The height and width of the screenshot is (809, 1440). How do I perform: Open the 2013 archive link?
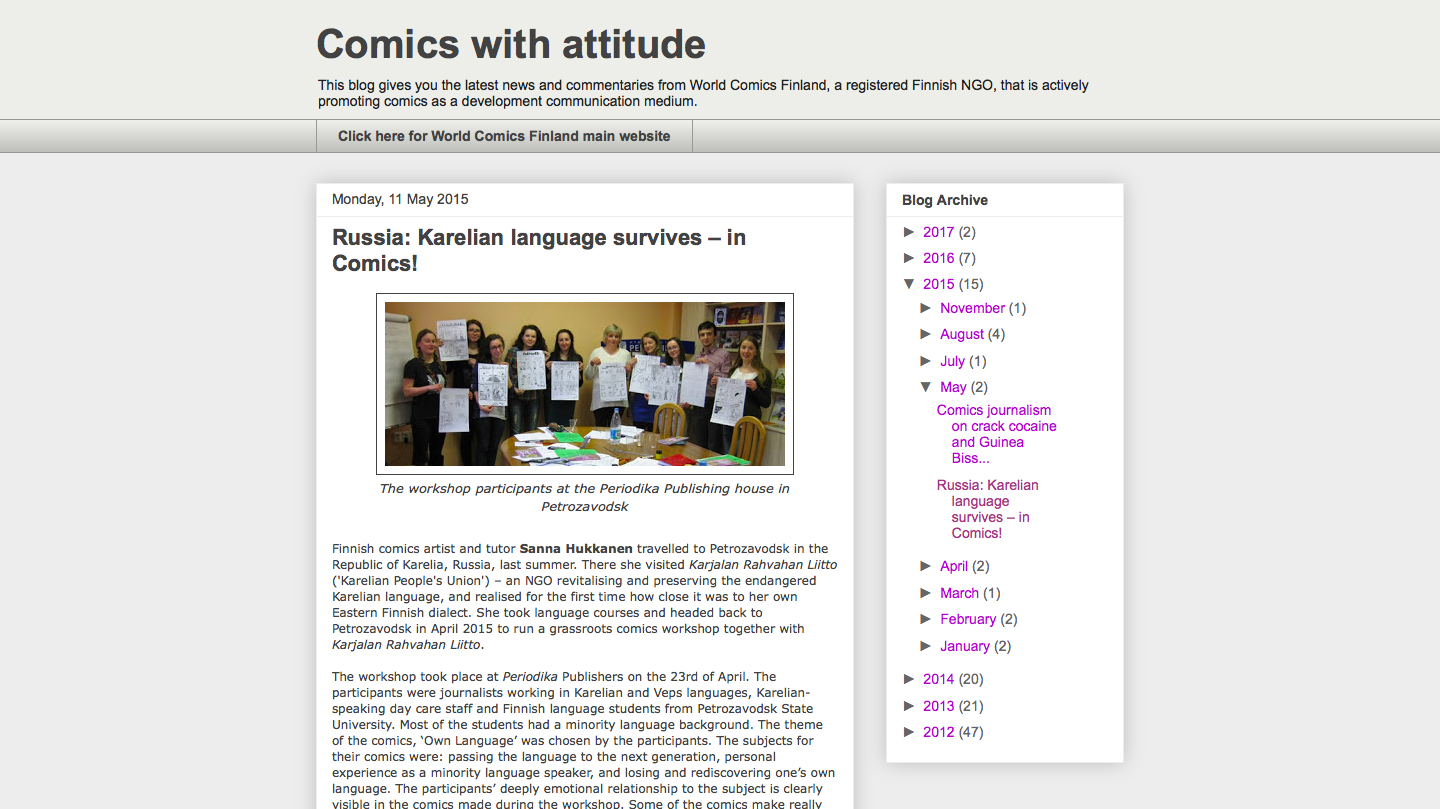939,706
